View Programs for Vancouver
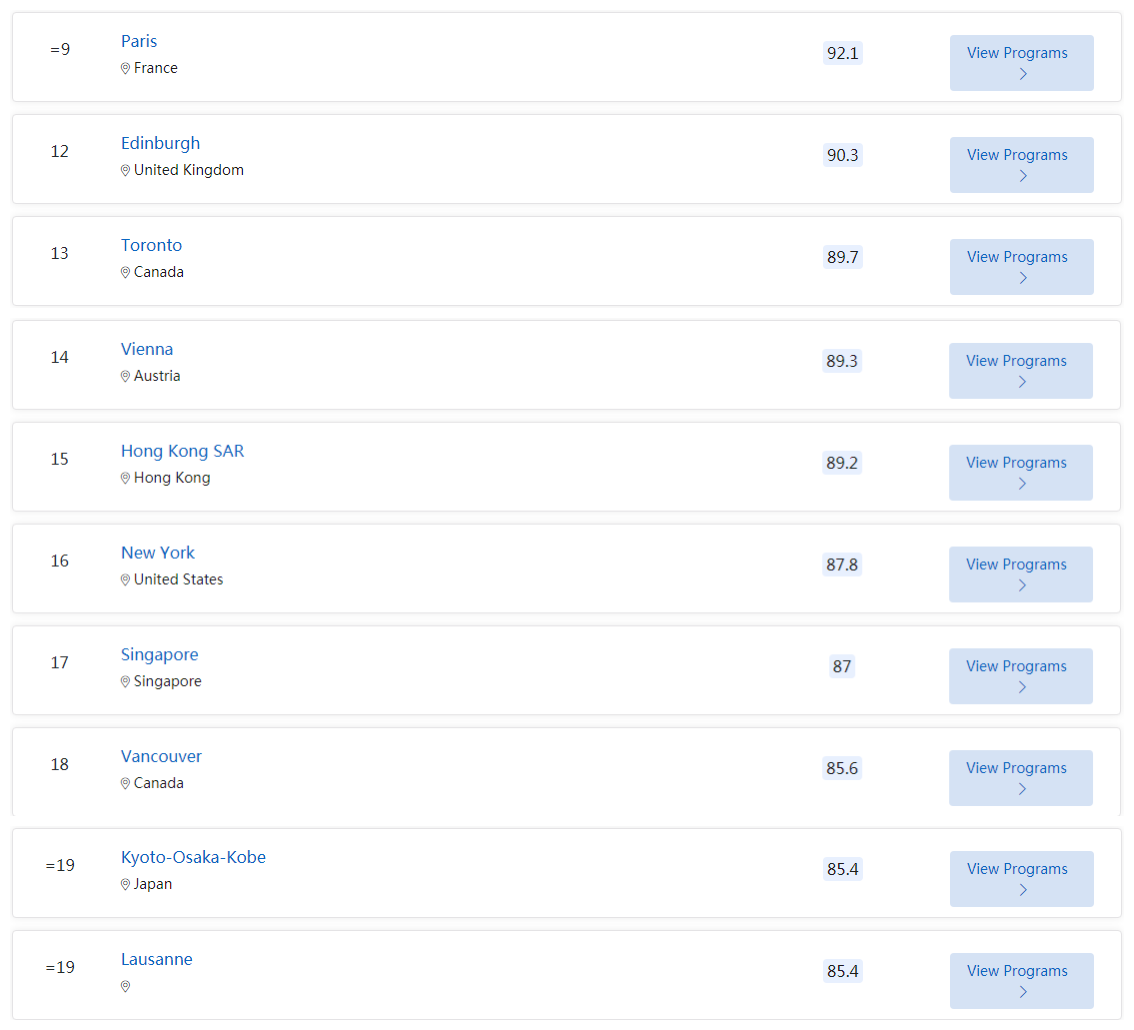 [1020, 778]
